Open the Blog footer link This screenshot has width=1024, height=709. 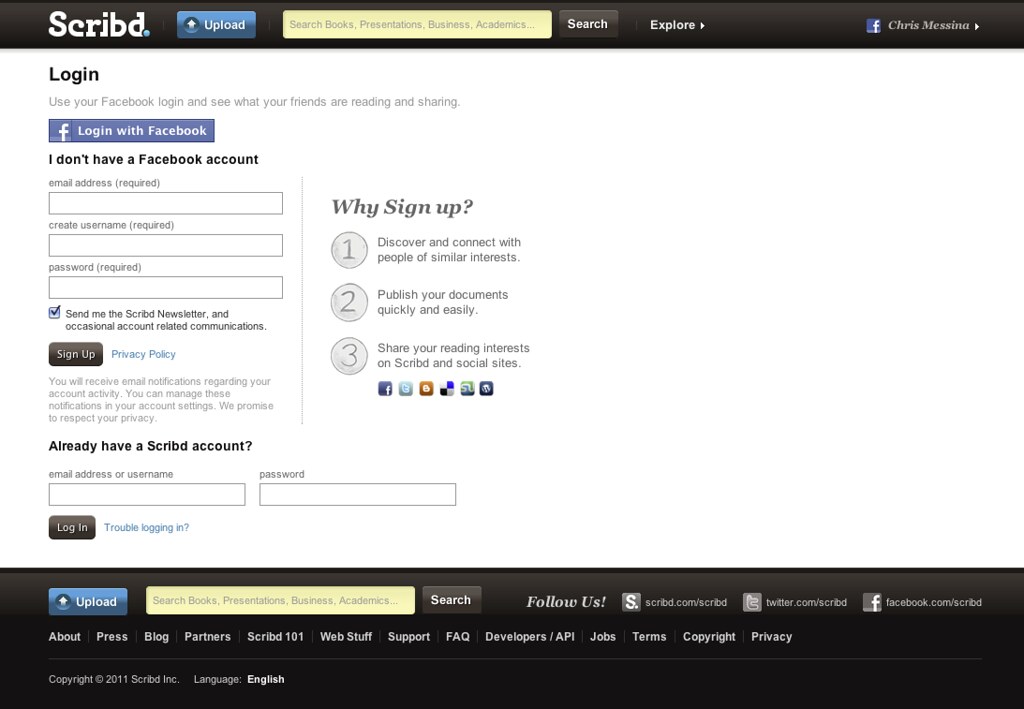[156, 637]
